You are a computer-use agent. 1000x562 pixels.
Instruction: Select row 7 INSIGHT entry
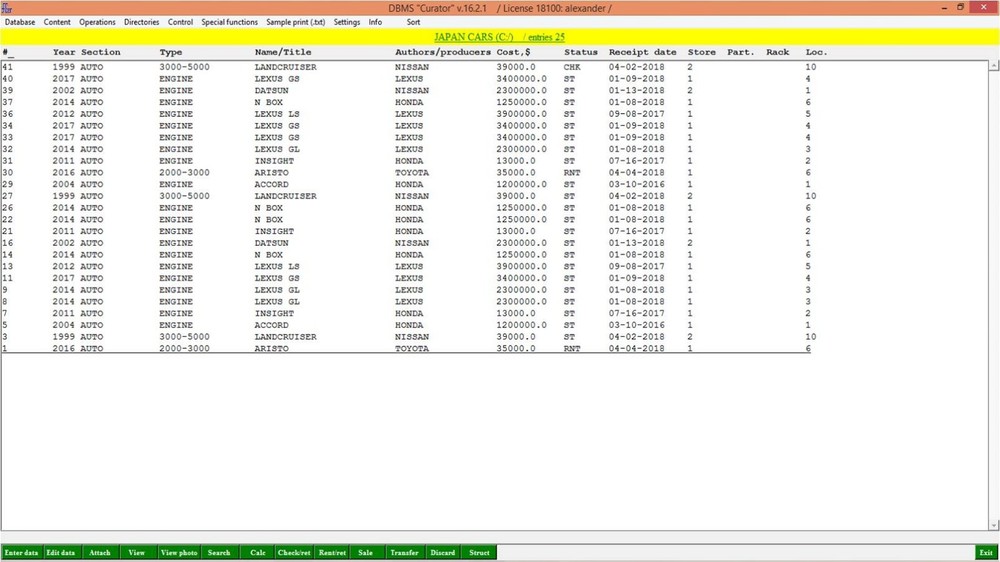408,313
